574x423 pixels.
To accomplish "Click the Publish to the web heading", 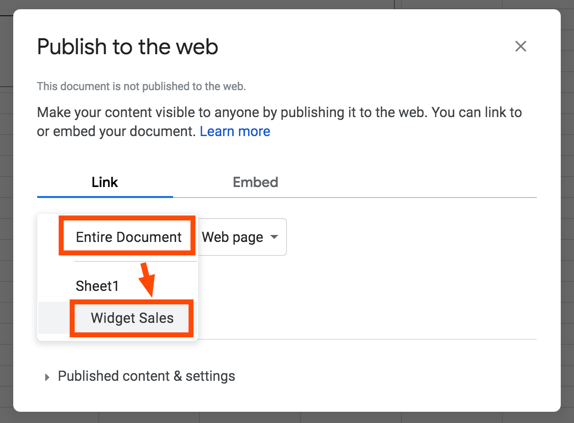I will [127, 47].
